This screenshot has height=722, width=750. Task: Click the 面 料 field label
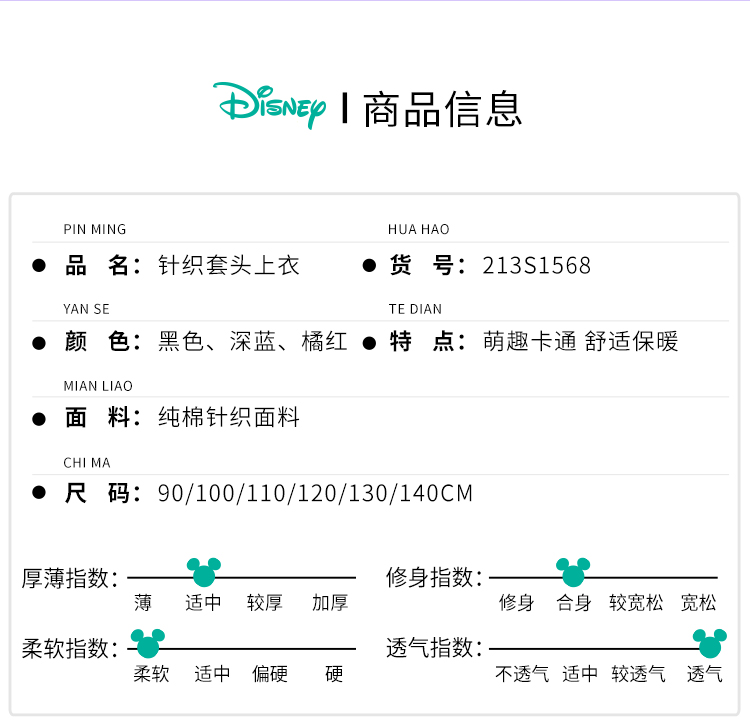tap(103, 417)
